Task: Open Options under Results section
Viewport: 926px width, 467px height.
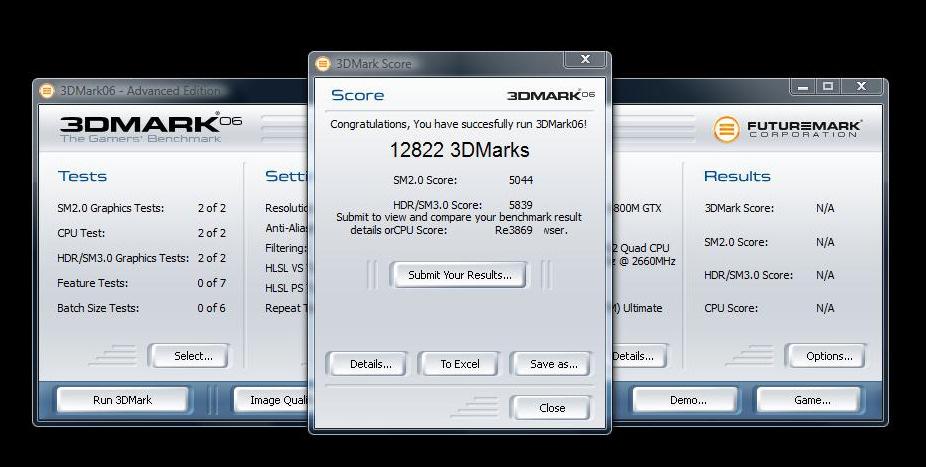Action: click(829, 356)
